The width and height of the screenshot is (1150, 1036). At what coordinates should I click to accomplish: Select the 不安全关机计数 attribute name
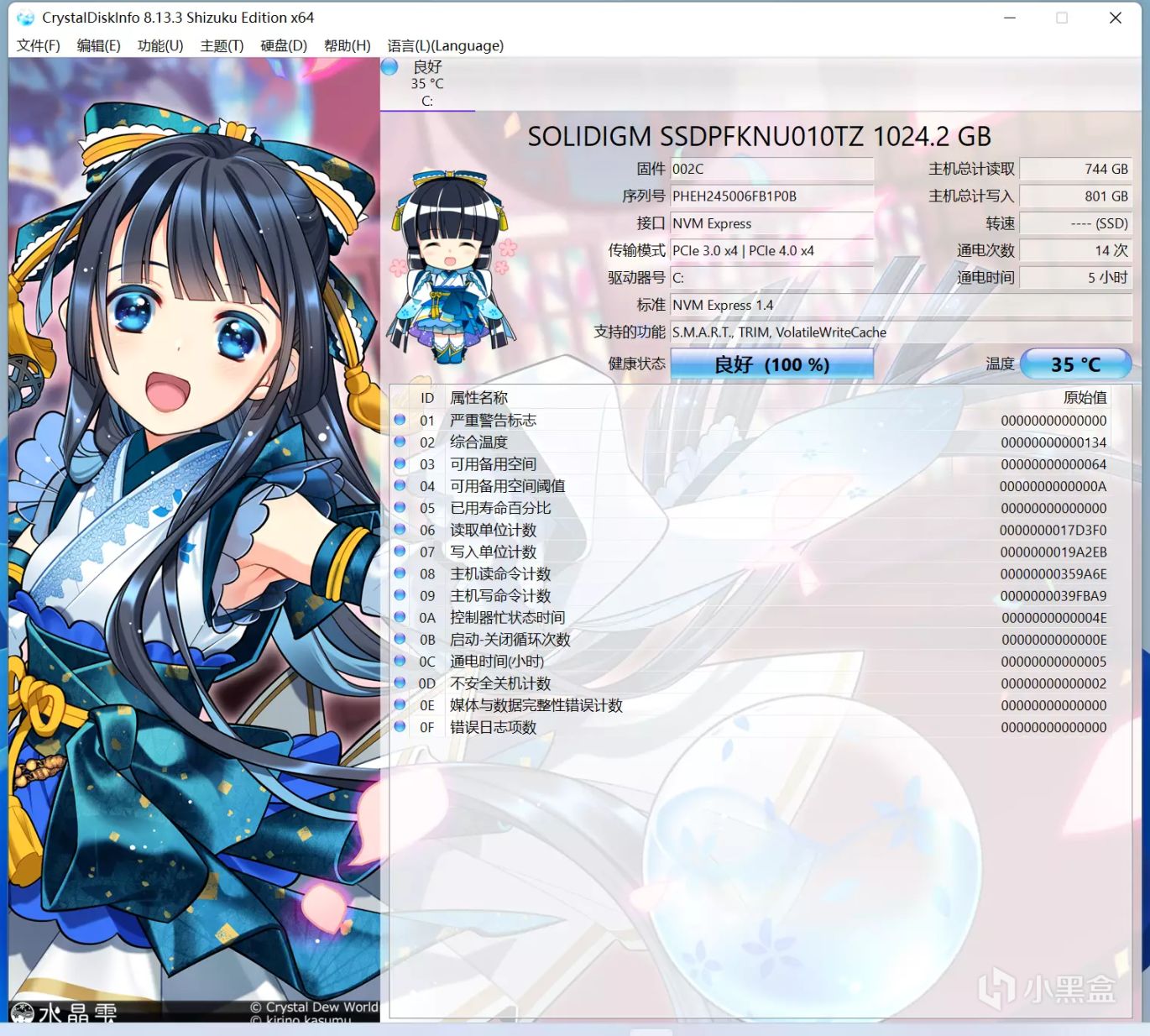[500, 683]
